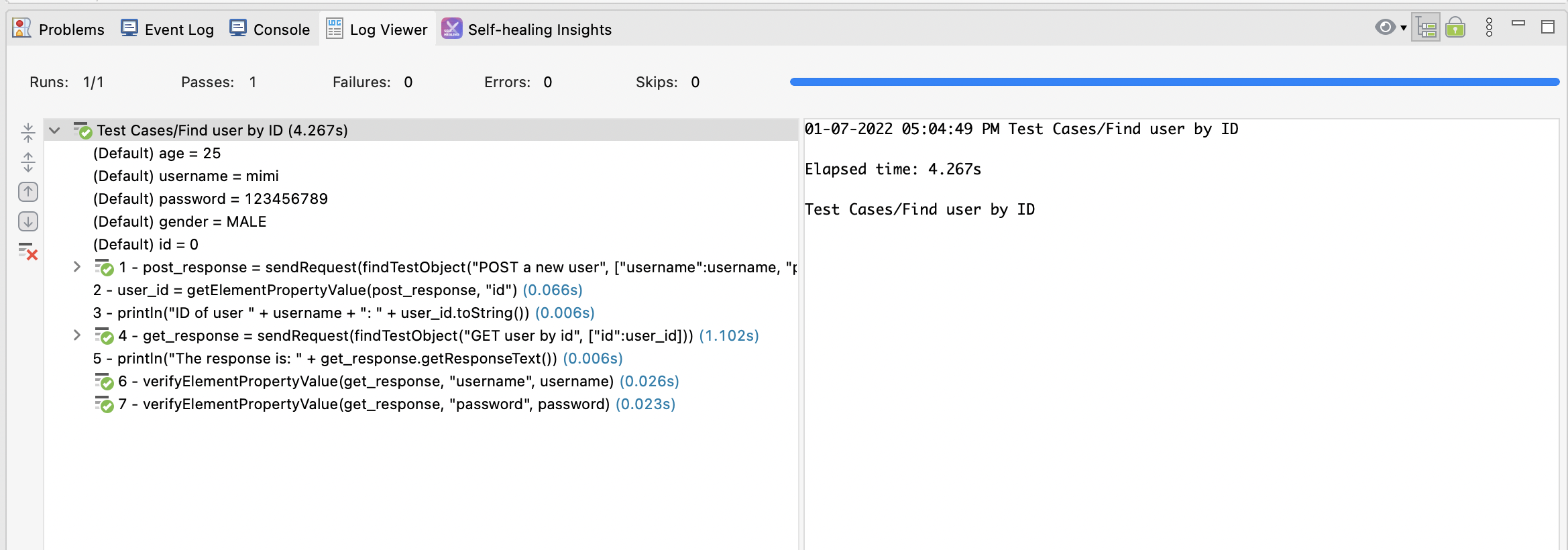Click the Elapsed time line in log details
Screen dimensions: 1568x550
[x=893, y=169]
